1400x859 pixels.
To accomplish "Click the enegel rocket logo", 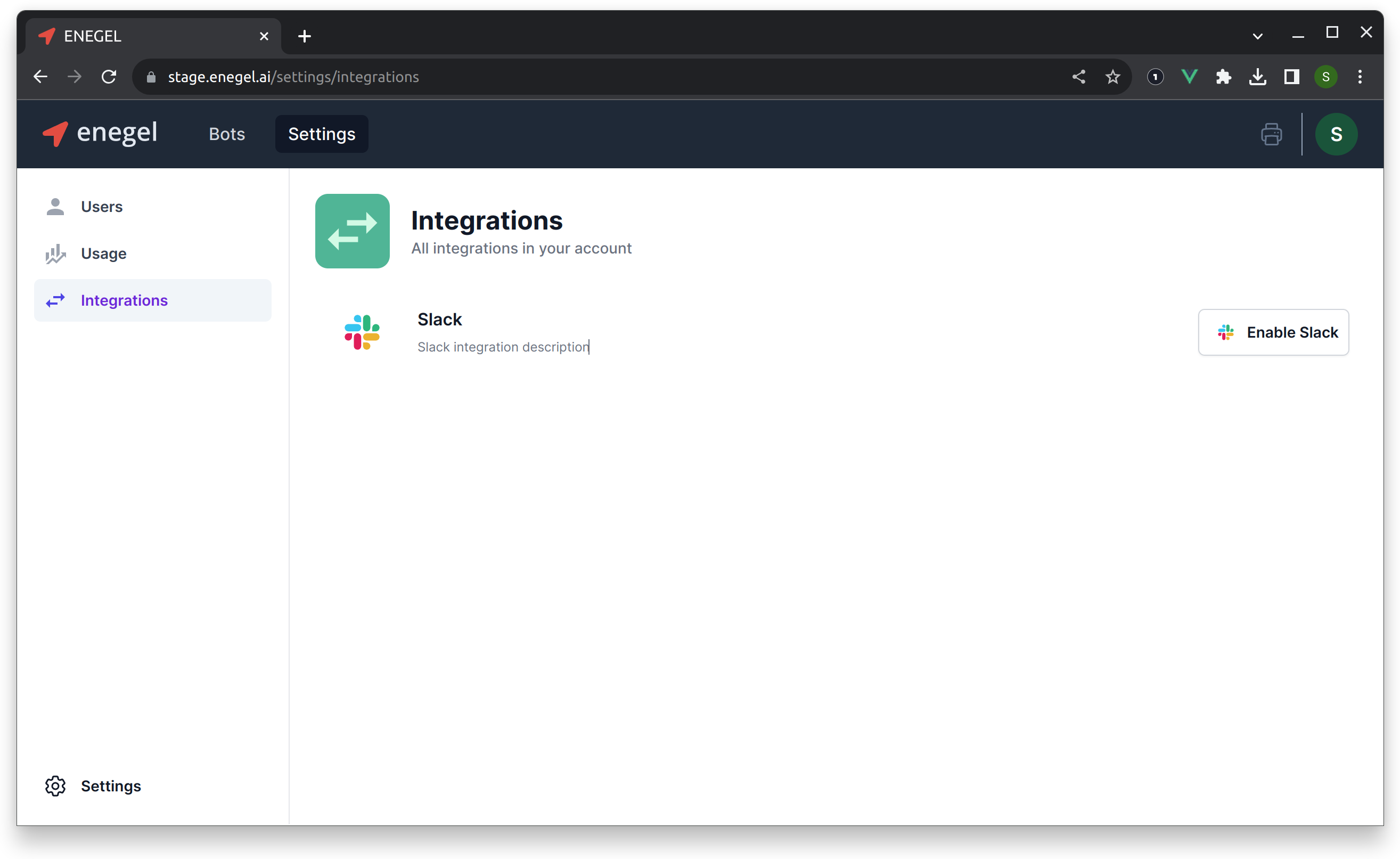I will [55, 134].
